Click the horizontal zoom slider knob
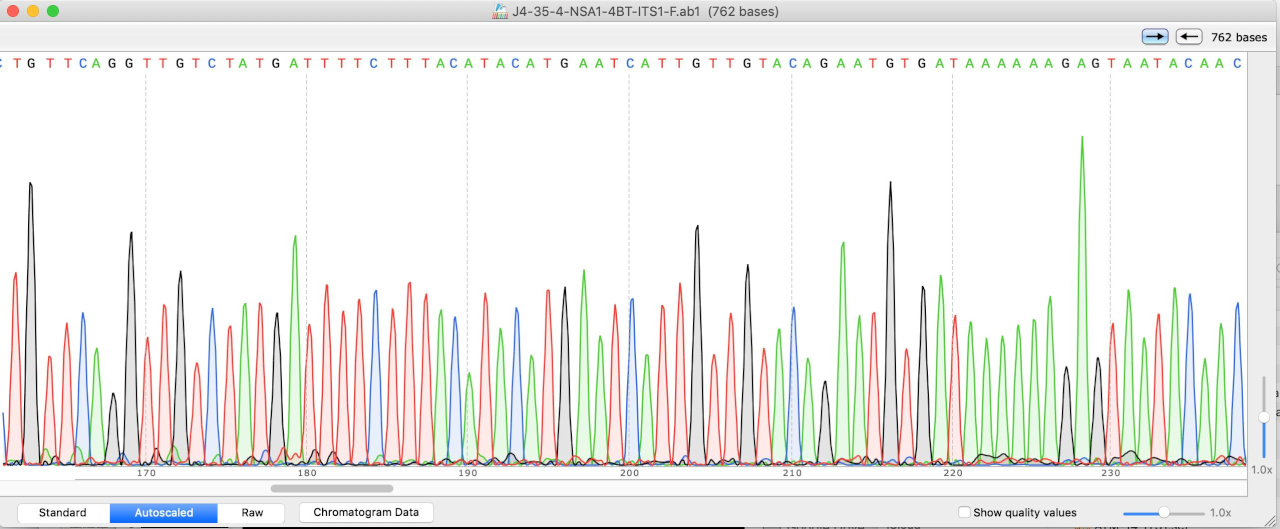This screenshot has width=1280, height=529. pyautogui.click(x=1164, y=513)
